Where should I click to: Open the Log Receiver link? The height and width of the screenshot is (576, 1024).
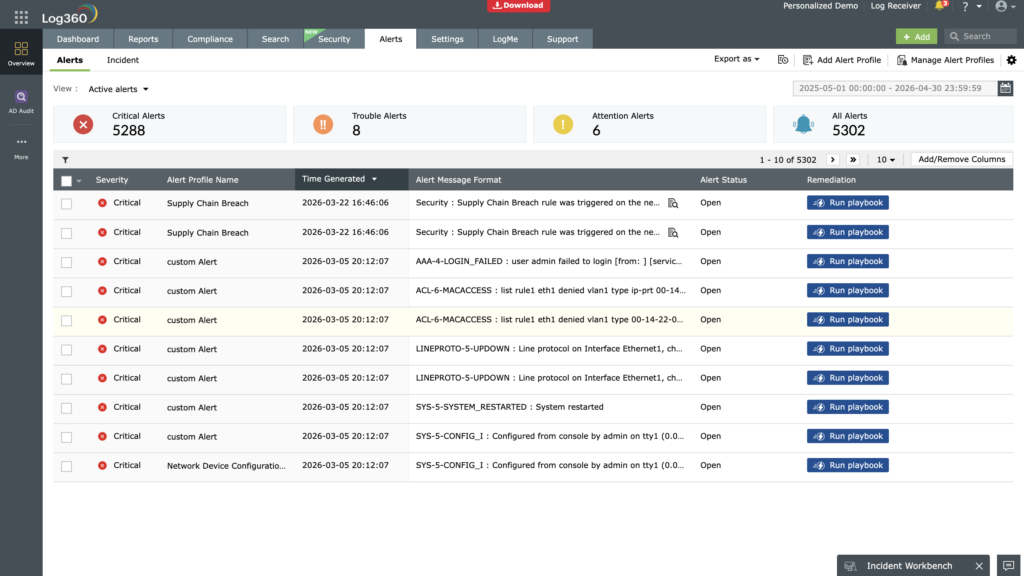pos(895,6)
